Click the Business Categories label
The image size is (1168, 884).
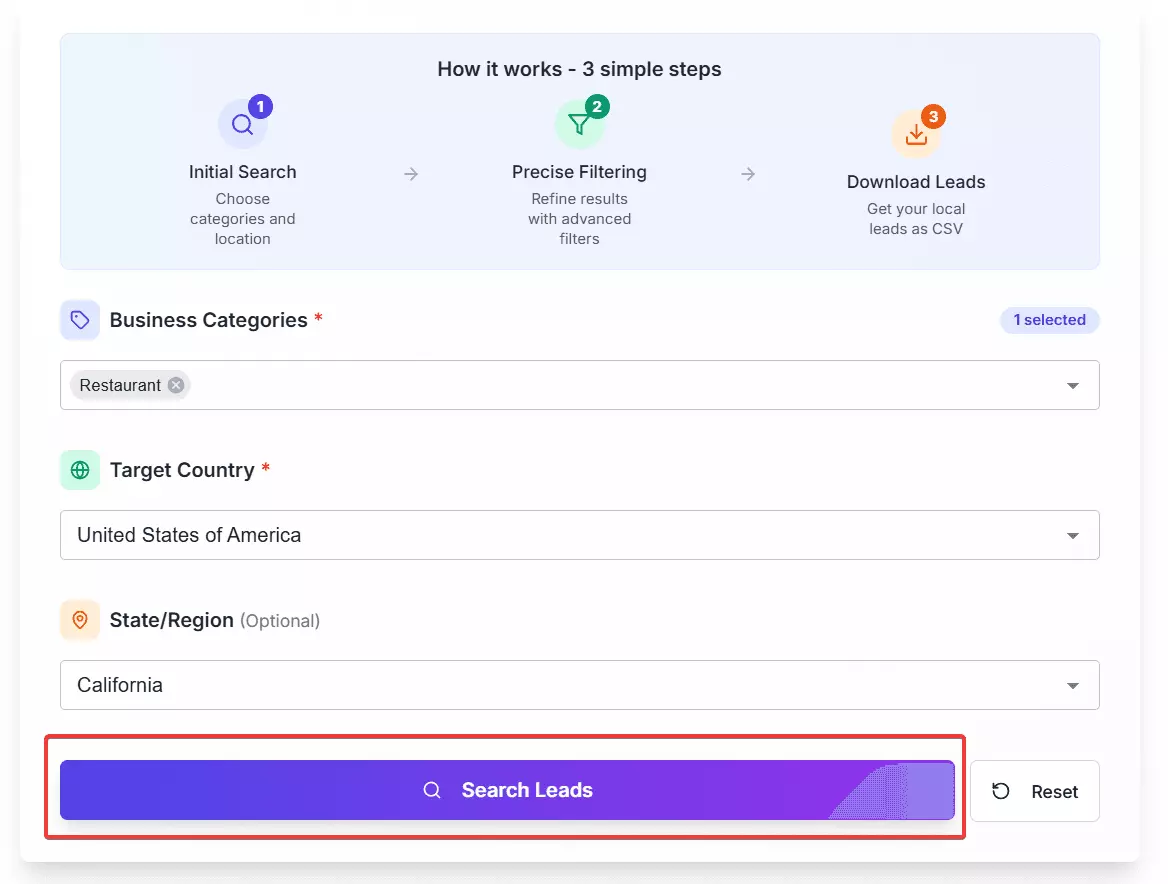pos(209,320)
